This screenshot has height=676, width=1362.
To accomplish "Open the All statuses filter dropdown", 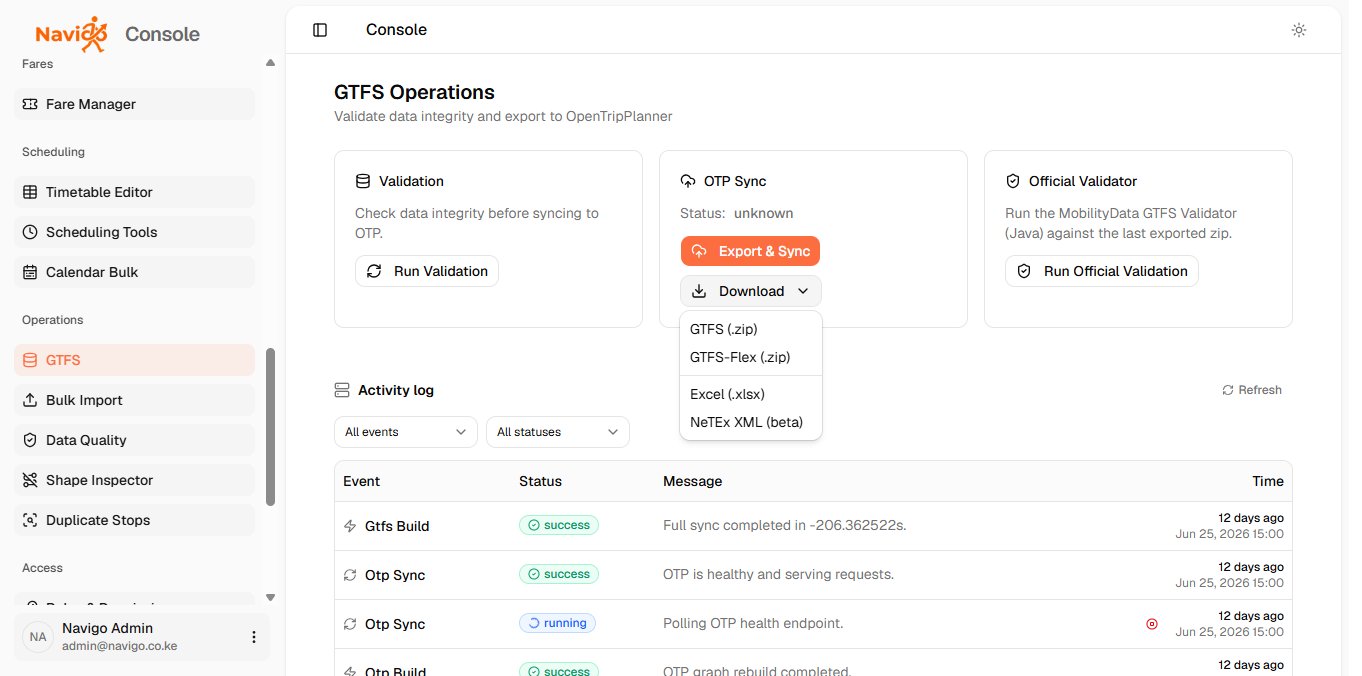I will coord(557,432).
